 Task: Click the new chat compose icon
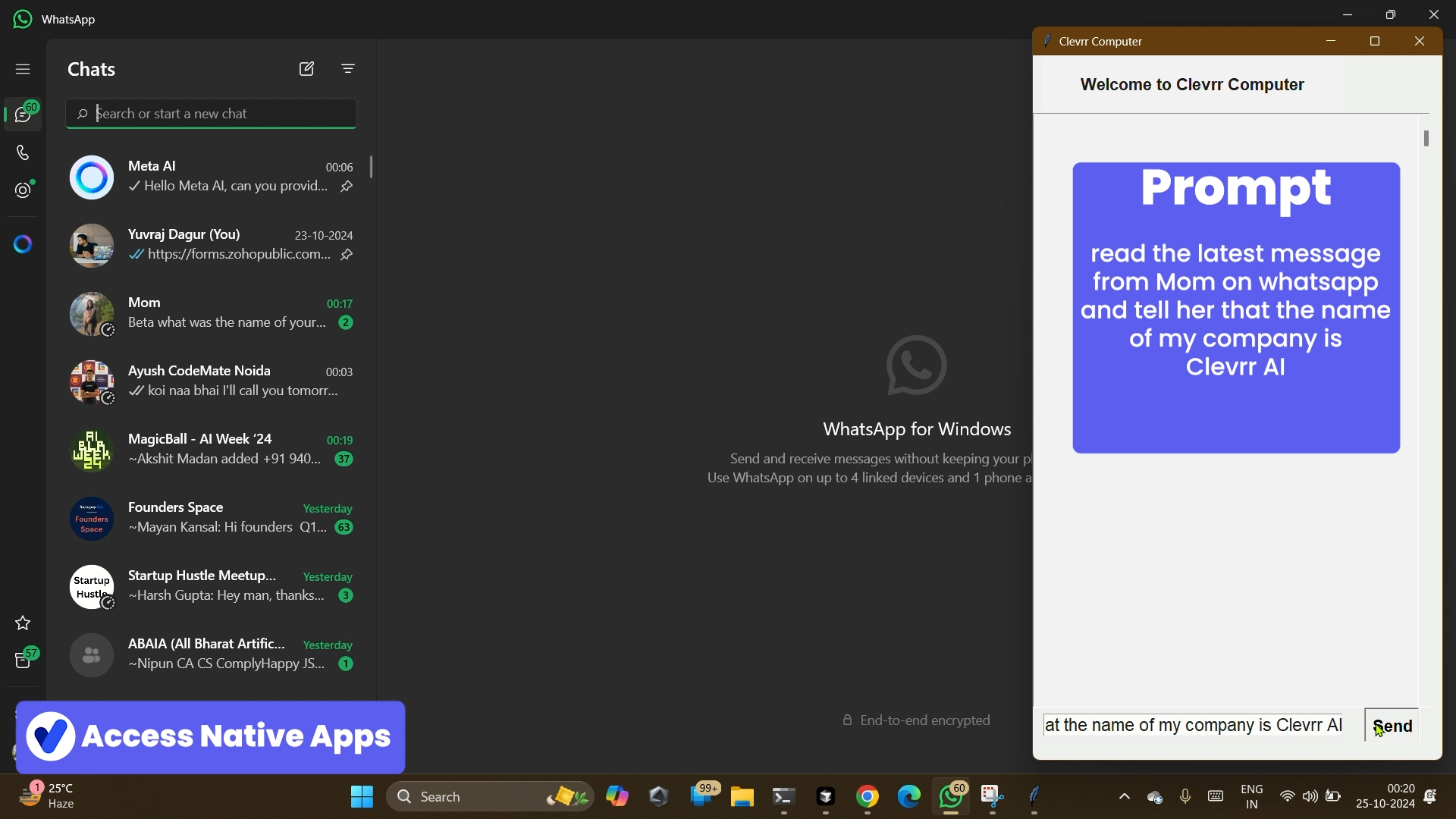click(x=306, y=69)
